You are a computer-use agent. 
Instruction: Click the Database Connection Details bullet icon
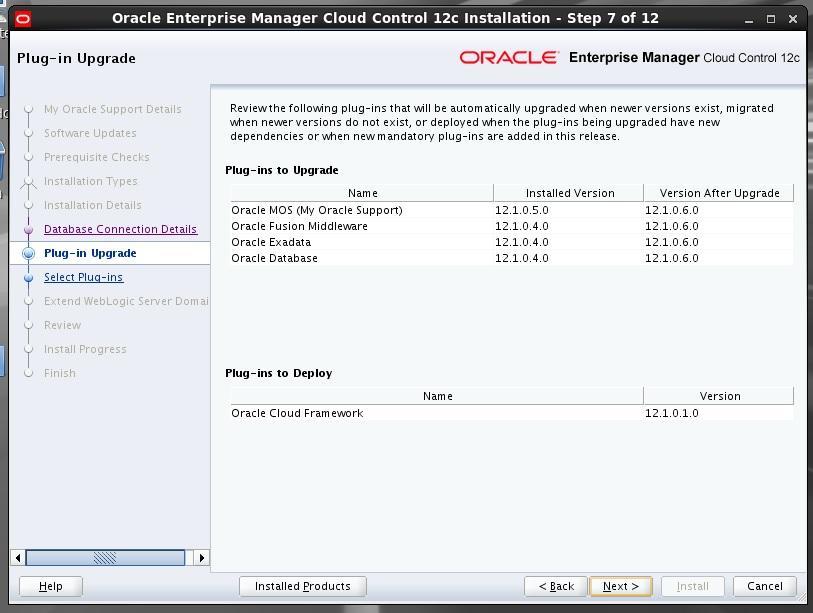[x=29, y=229]
